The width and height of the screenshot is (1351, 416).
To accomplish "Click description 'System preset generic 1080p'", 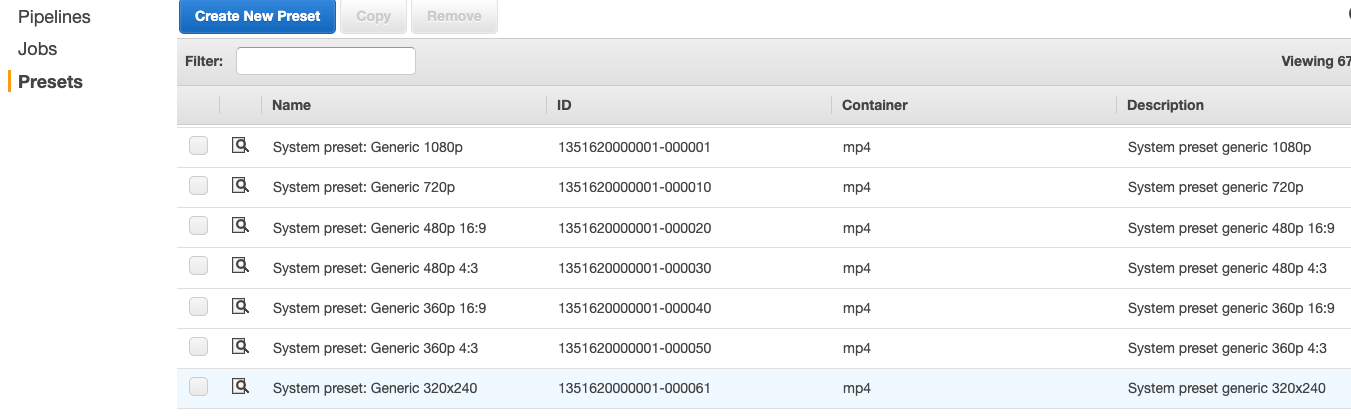I will [x=1219, y=147].
